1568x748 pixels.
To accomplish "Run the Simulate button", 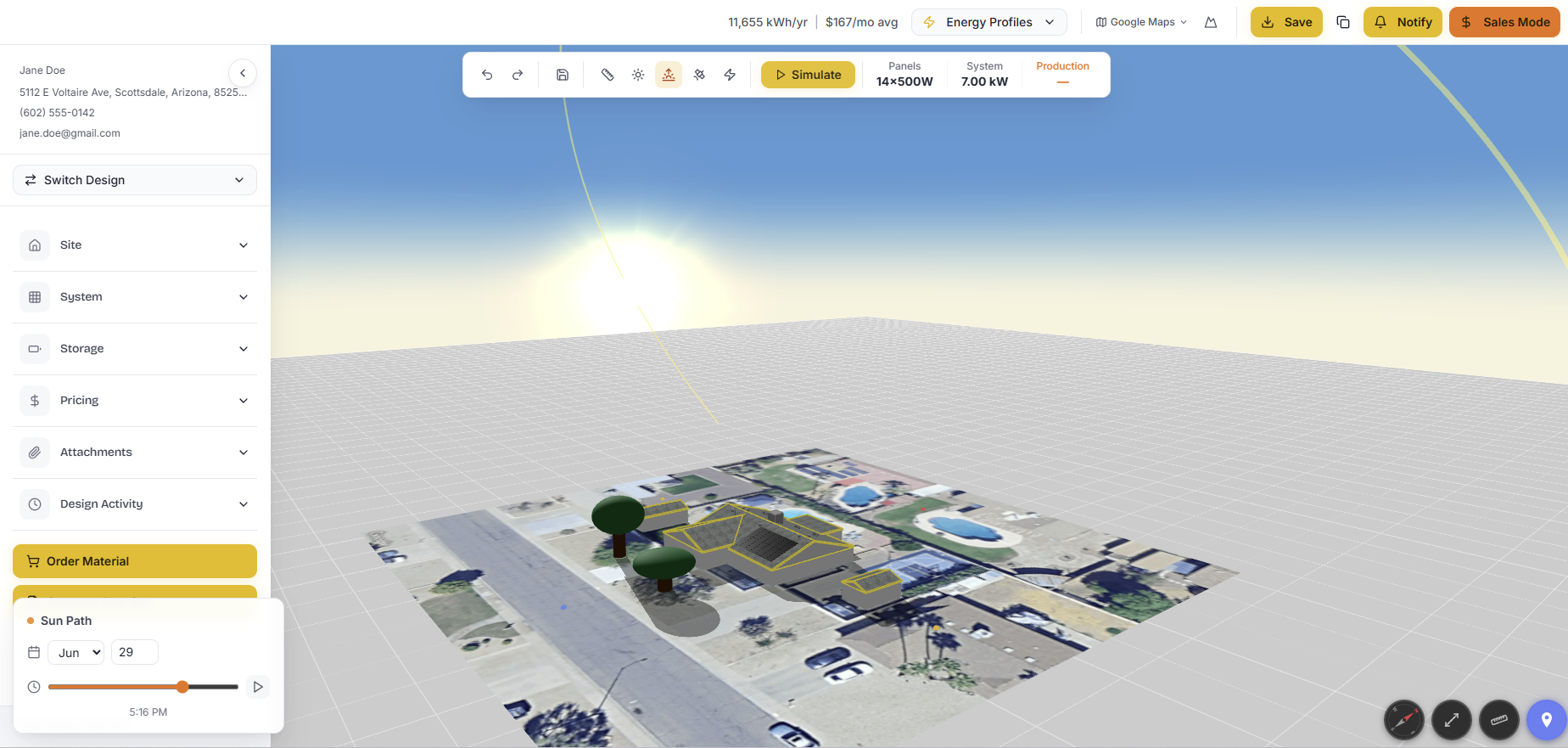I will [x=808, y=75].
